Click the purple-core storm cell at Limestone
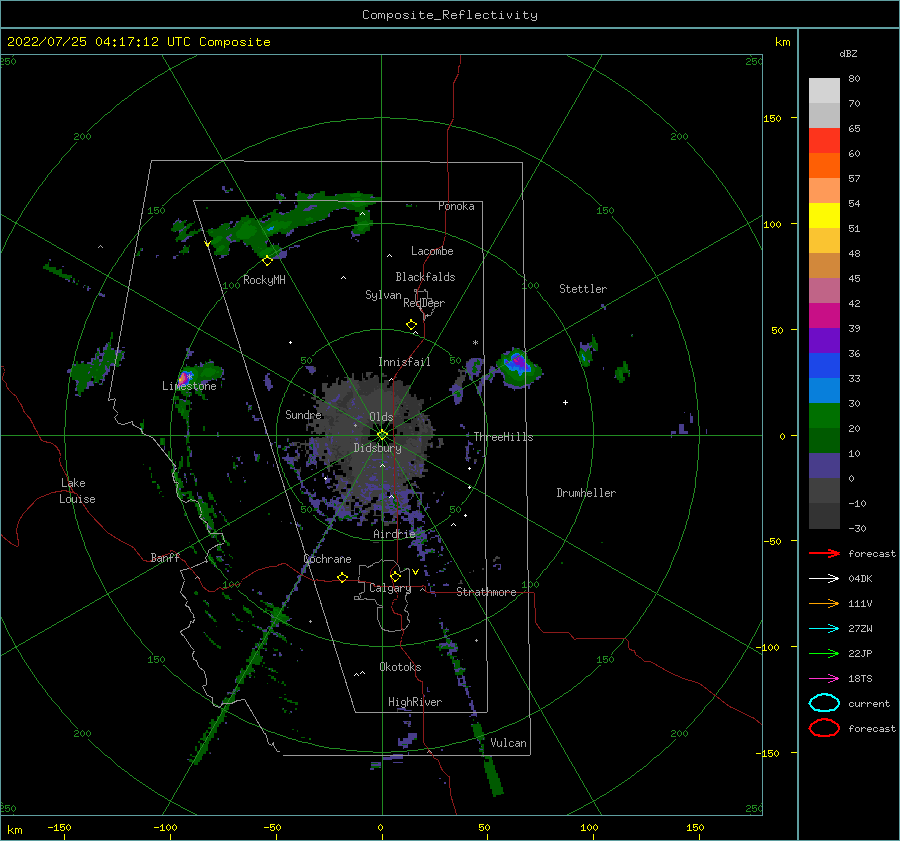This screenshot has height=841, width=900. pyautogui.click(x=184, y=378)
